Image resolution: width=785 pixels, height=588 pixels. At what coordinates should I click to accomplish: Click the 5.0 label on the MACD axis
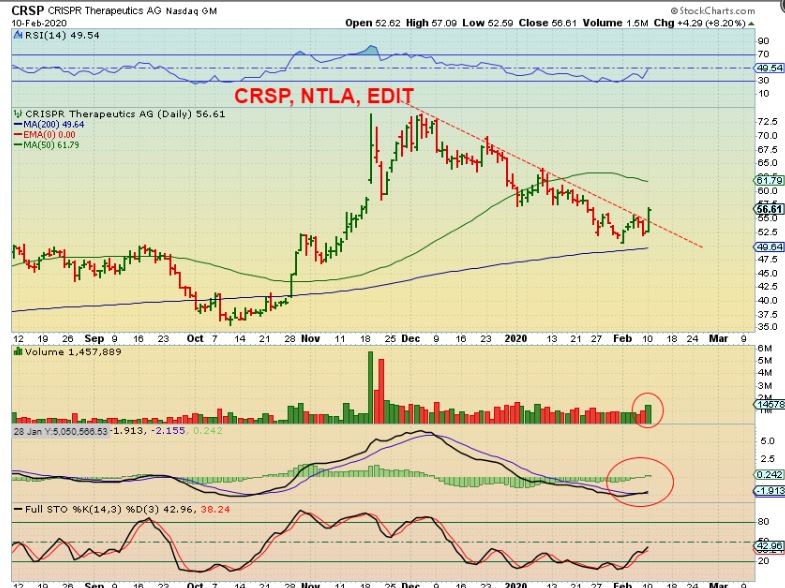(x=767, y=441)
